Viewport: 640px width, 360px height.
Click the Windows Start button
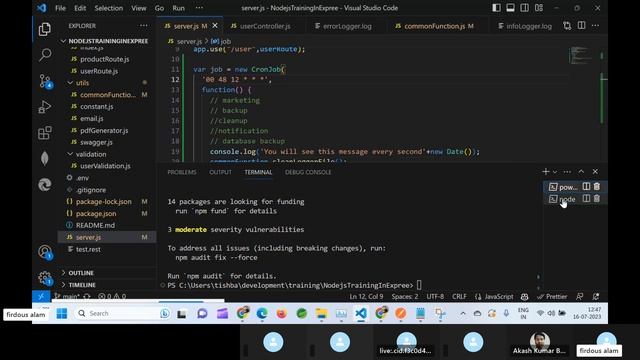tap(62, 313)
